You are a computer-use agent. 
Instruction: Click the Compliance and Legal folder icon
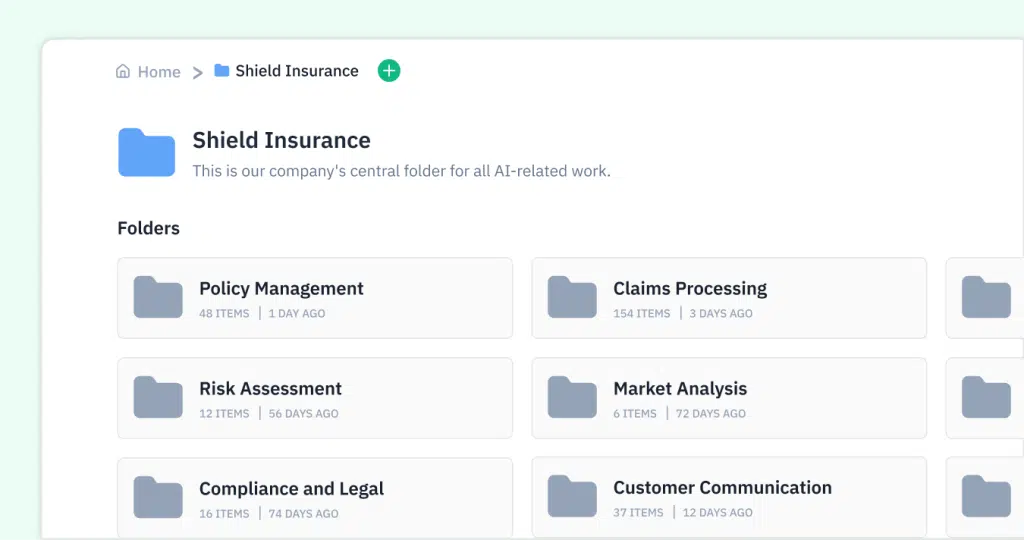[158, 497]
